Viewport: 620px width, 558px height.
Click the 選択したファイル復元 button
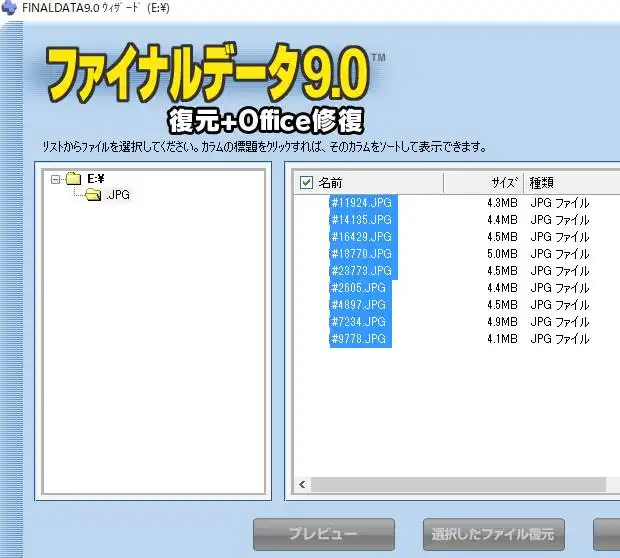493,534
